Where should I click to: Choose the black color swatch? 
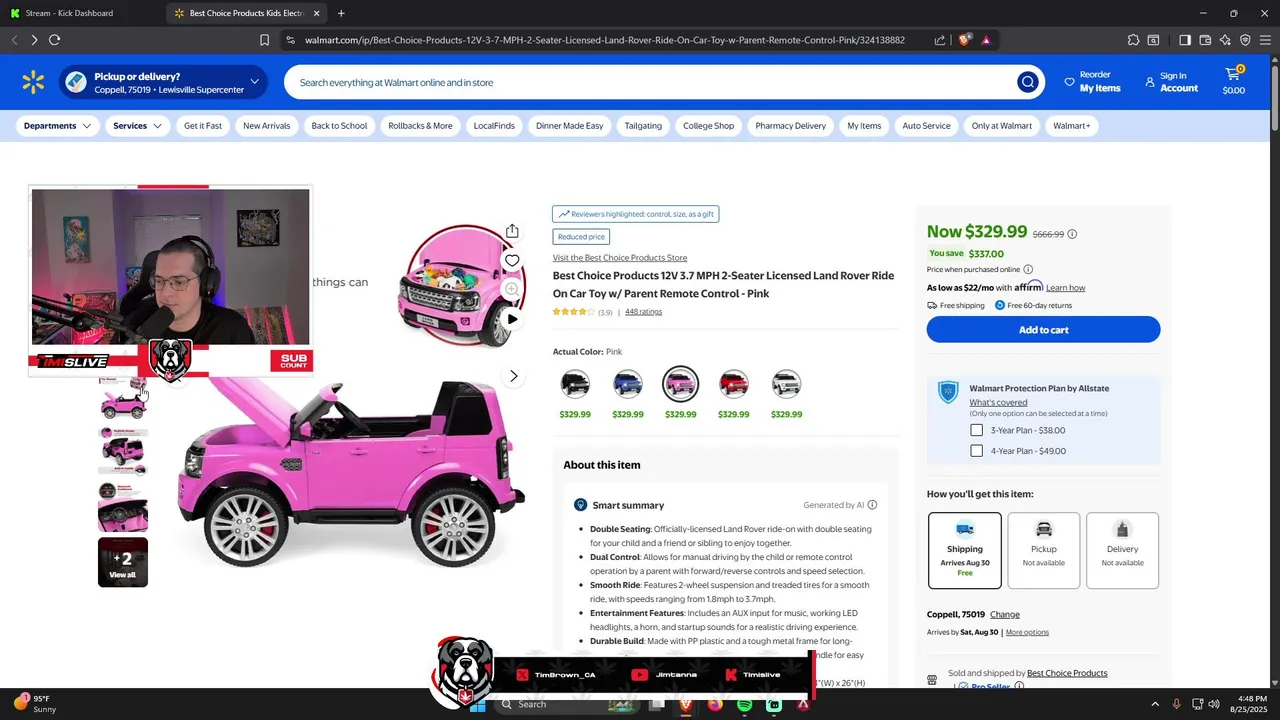tap(575, 384)
